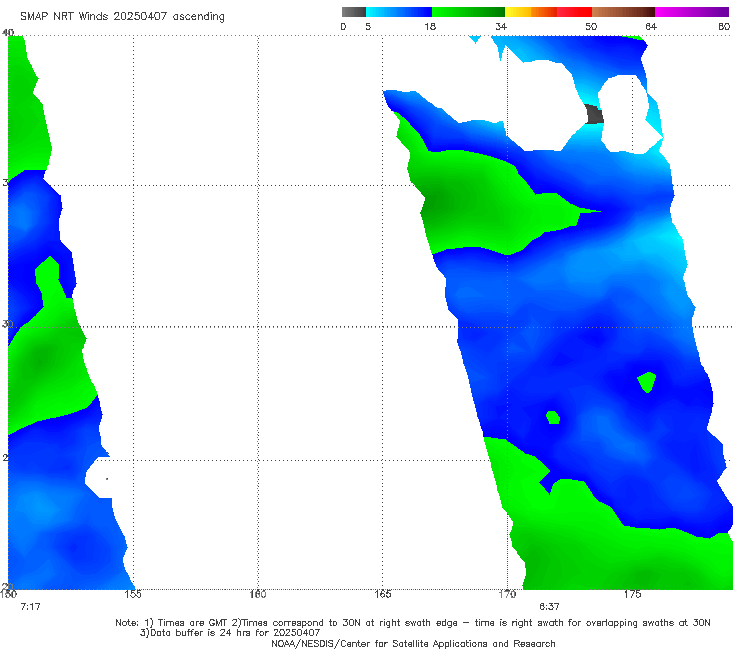Click the magenta 64-80 segment of the color bar

pos(692,12)
